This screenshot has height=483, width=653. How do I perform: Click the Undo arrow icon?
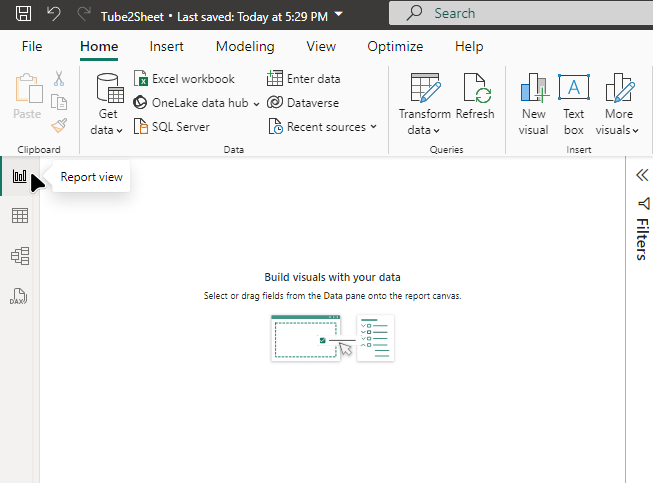point(54,14)
